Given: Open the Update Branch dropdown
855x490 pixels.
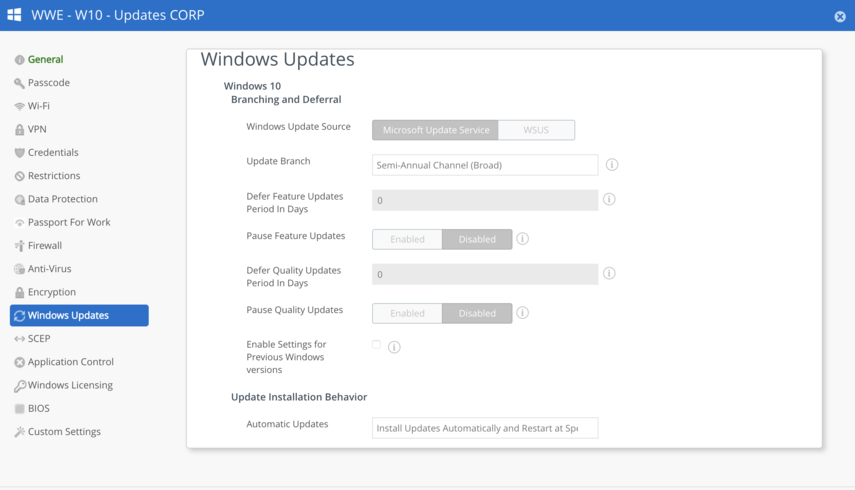Looking at the screenshot, I should tap(485, 165).
